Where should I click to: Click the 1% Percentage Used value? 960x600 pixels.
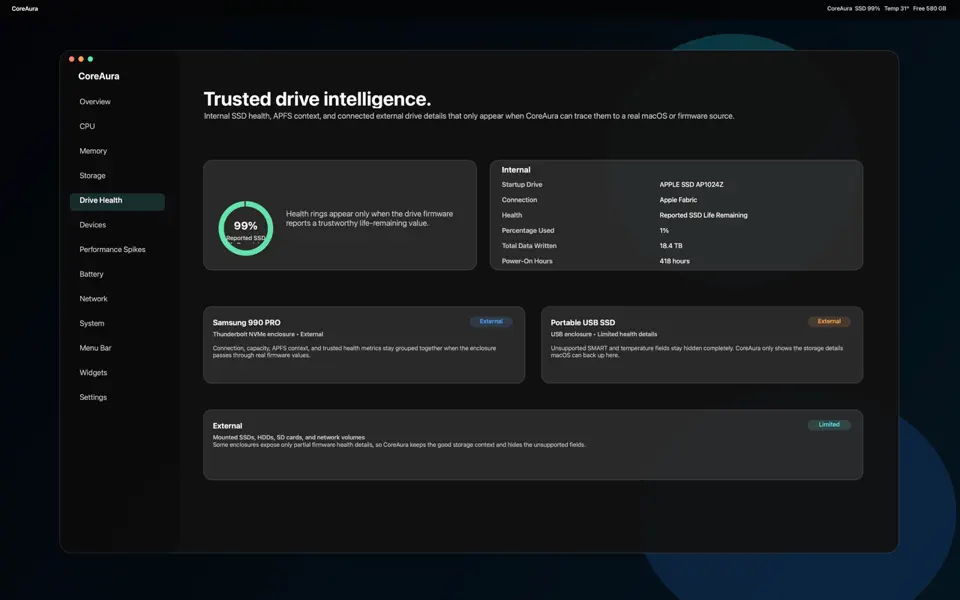click(x=664, y=230)
